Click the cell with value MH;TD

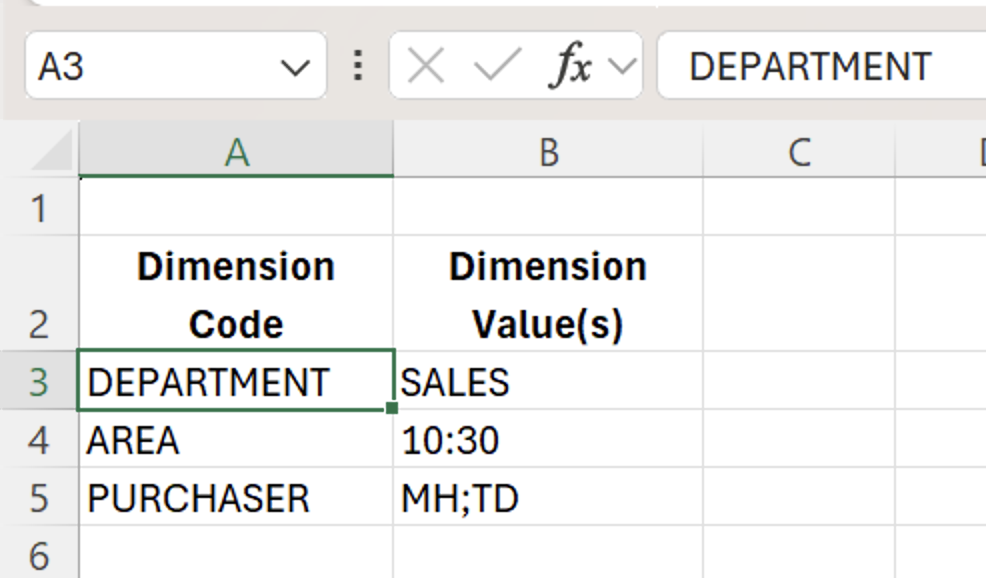pos(548,498)
